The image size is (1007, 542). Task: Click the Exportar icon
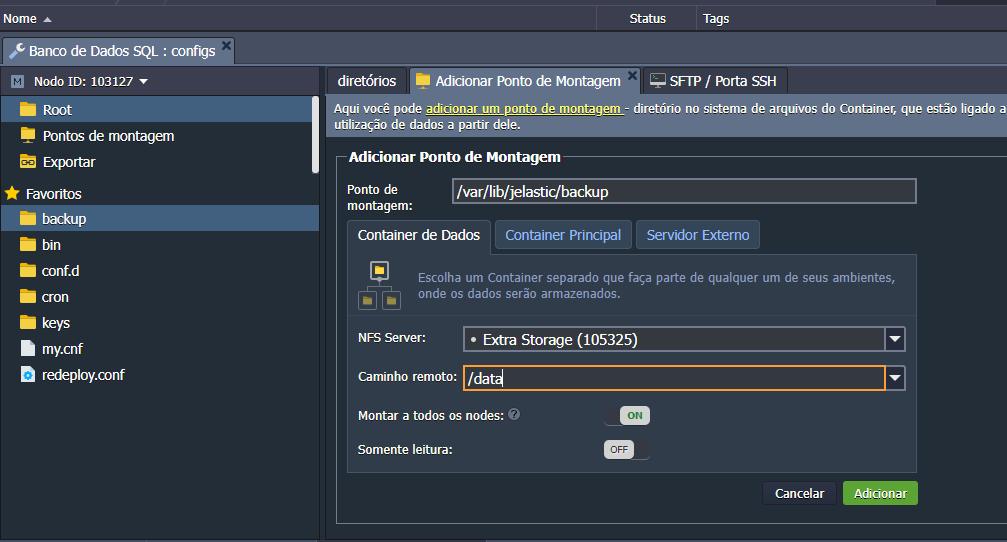click(x=28, y=162)
